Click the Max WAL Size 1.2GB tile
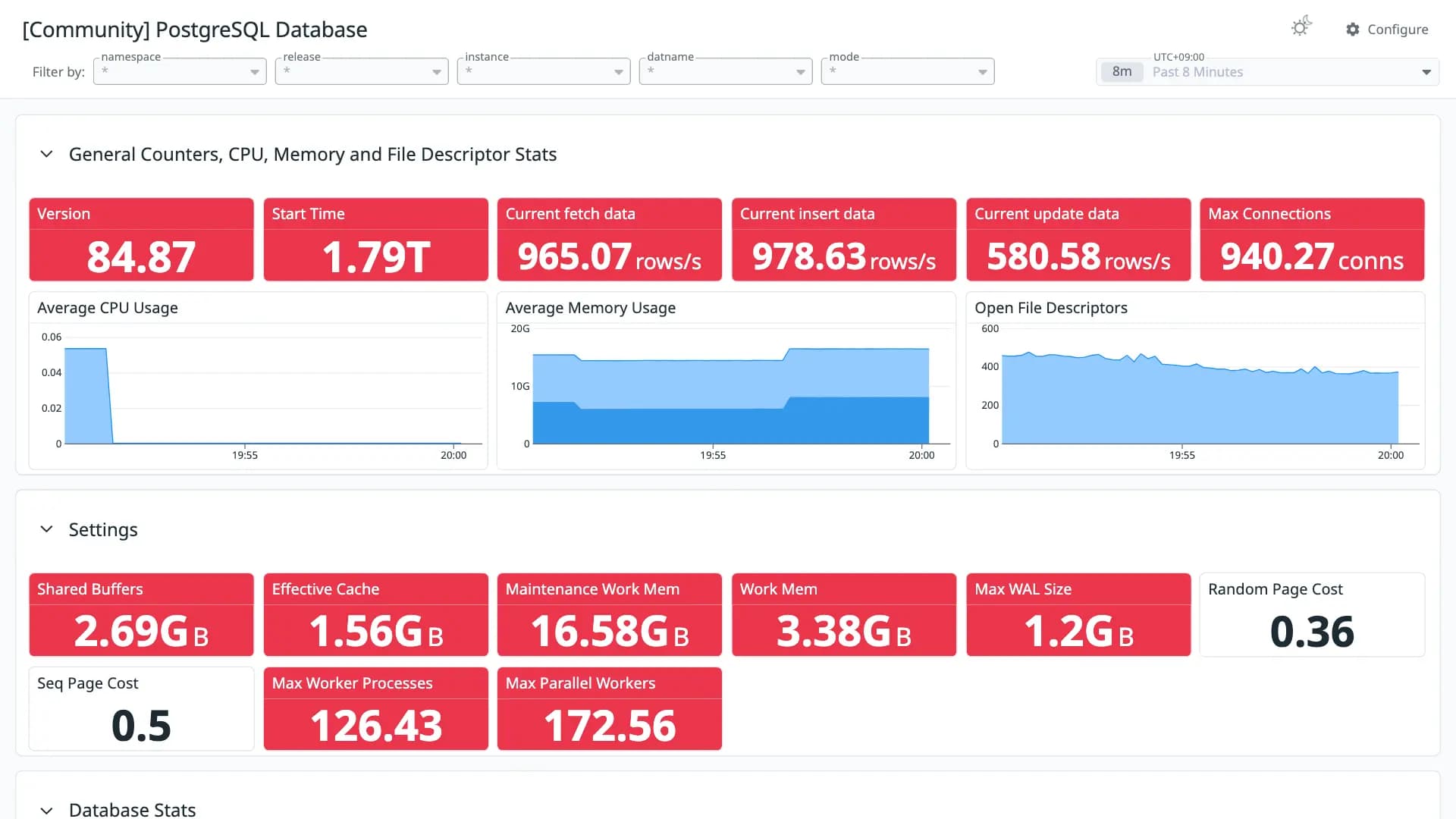The width and height of the screenshot is (1456, 819). 1078,615
